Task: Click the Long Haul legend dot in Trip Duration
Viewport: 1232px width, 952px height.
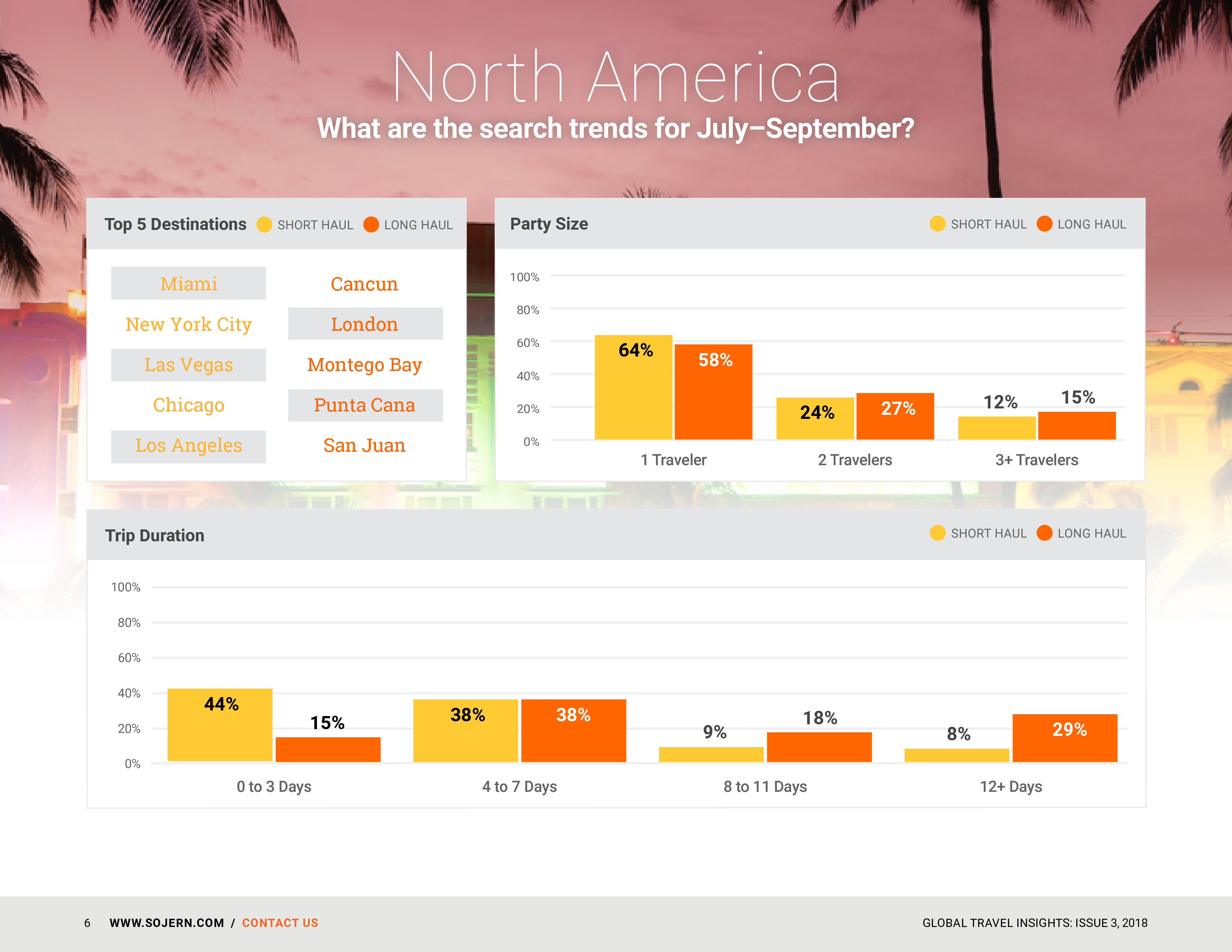Action: click(1044, 533)
